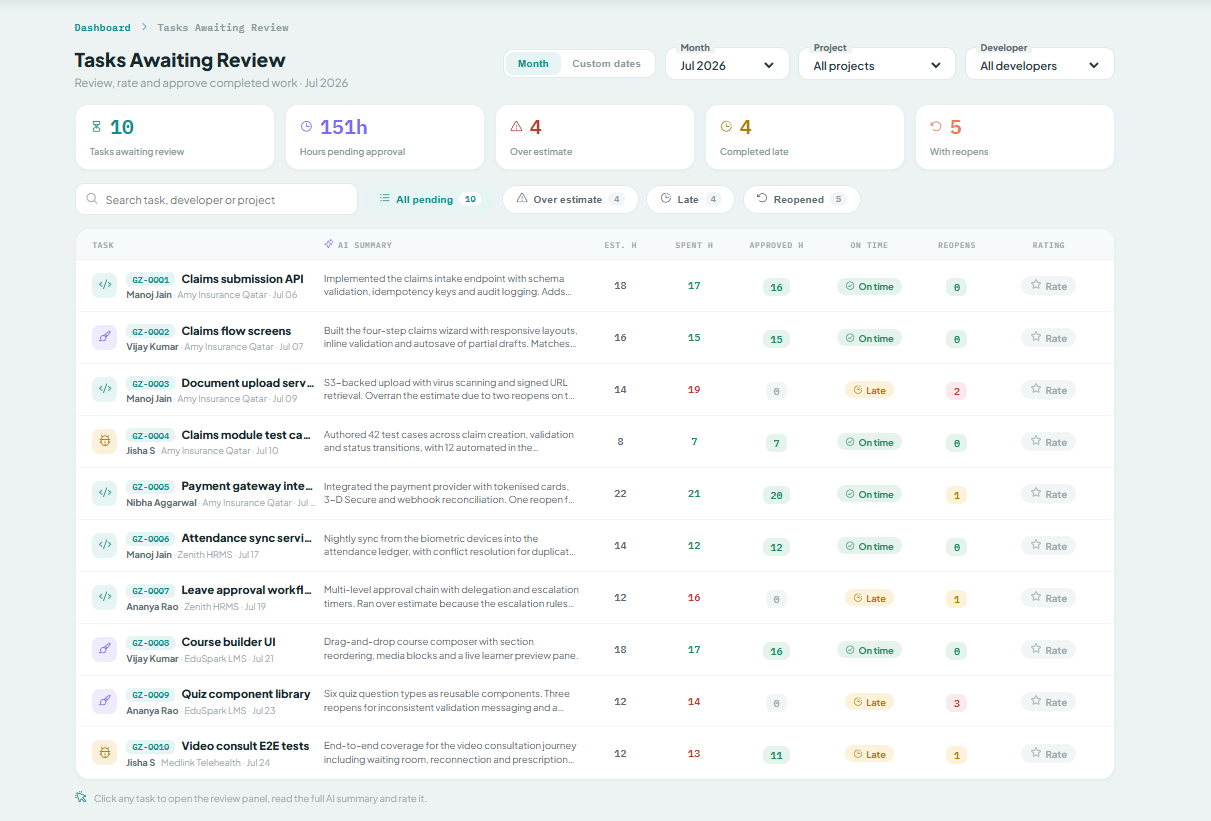Screen dimensions: 1211x821
Task: Open the Project dropdown All projects
Action: 877,64
